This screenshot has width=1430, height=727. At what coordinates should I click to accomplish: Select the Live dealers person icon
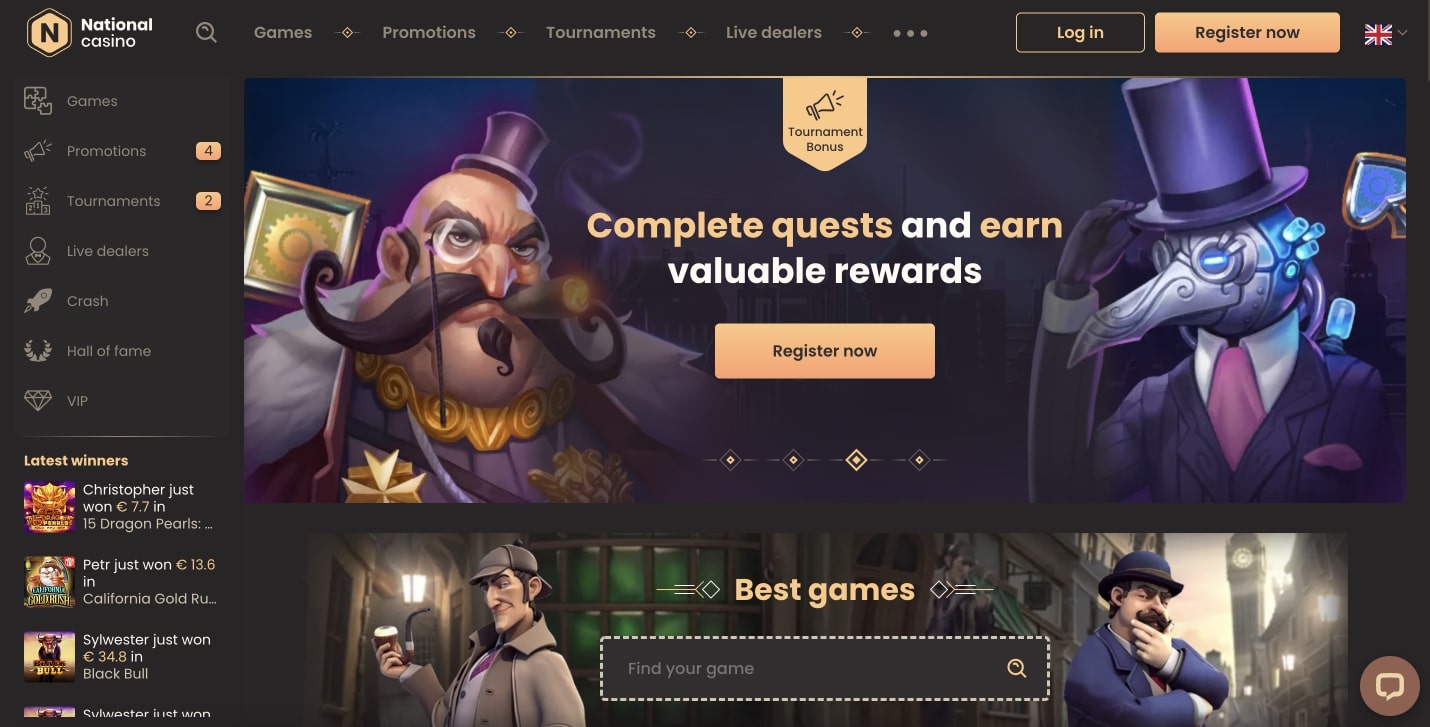38,251
